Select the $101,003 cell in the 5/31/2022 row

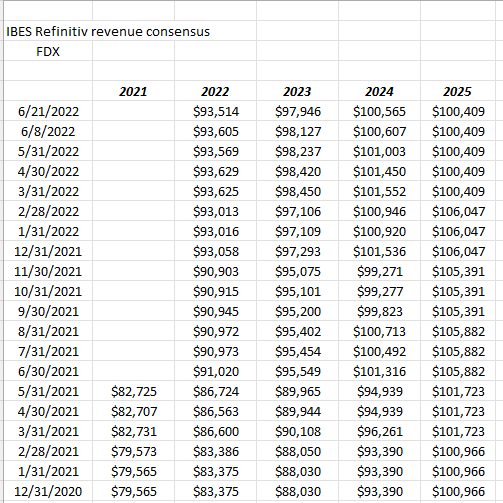(379, 151)
